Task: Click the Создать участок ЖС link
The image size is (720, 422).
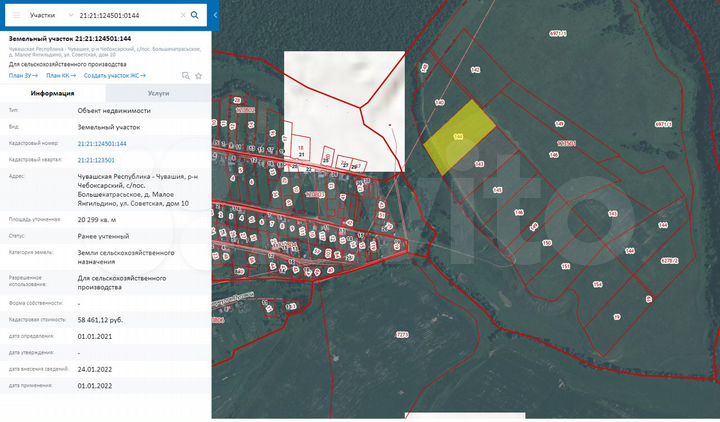Action: (x=116, y=75)
